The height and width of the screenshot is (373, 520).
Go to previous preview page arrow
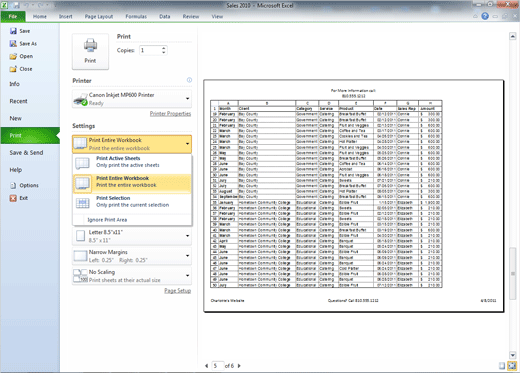[207, 366]
